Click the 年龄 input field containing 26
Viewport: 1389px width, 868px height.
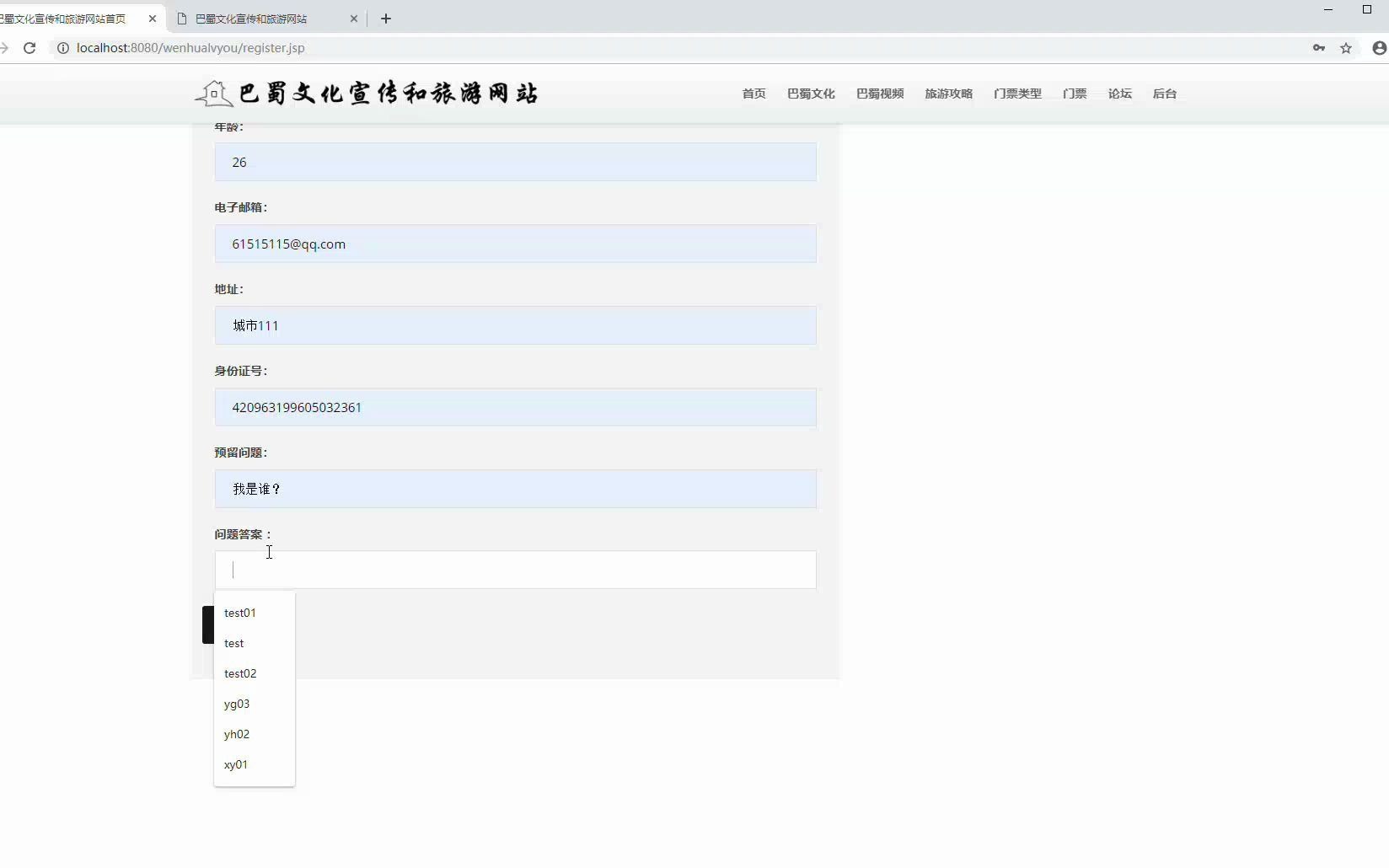click(x=515, y=162)
